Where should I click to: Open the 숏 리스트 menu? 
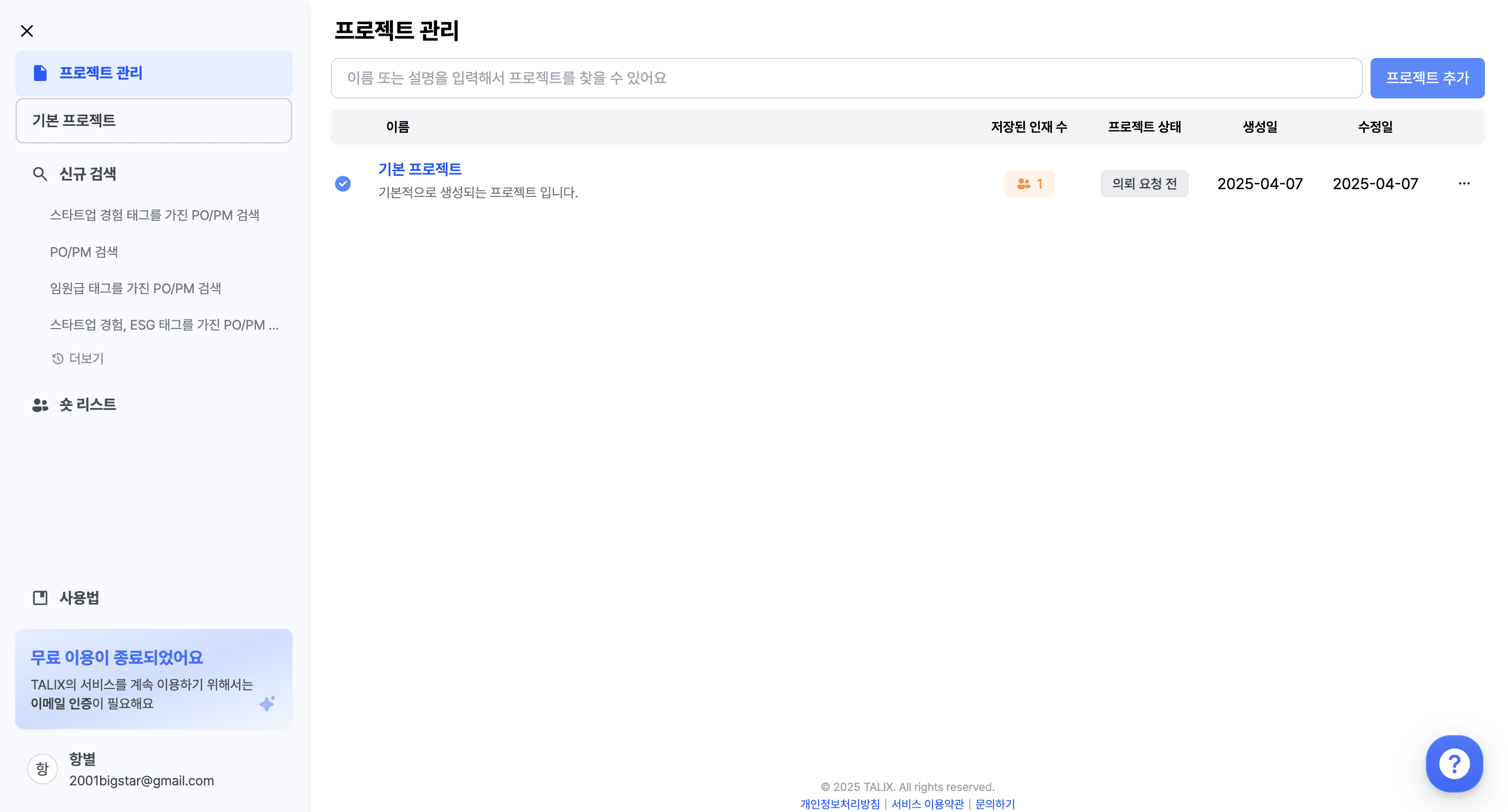click(87, 405)
